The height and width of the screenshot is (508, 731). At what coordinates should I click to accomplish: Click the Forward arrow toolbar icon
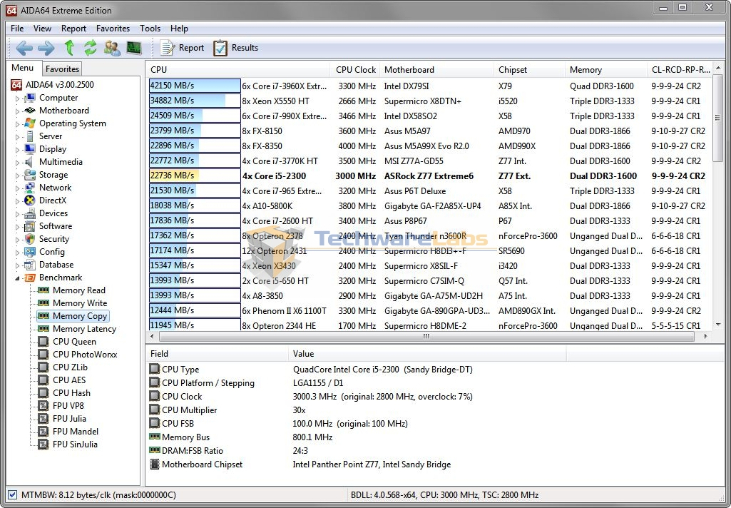pyautogui.click(x=46, y=48)
